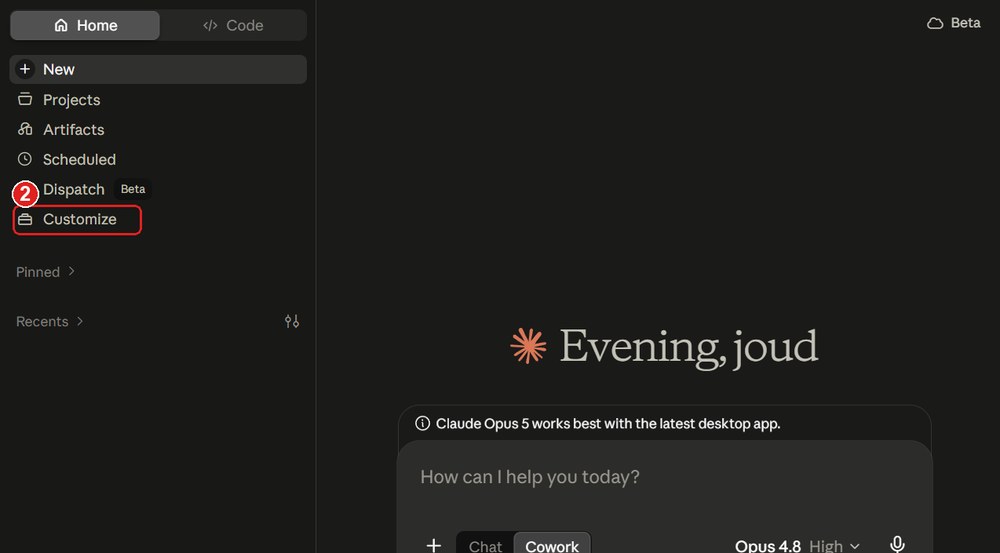Select the Cowork mode toggle
Screen dimensions: 1000x553
point(552,546)
